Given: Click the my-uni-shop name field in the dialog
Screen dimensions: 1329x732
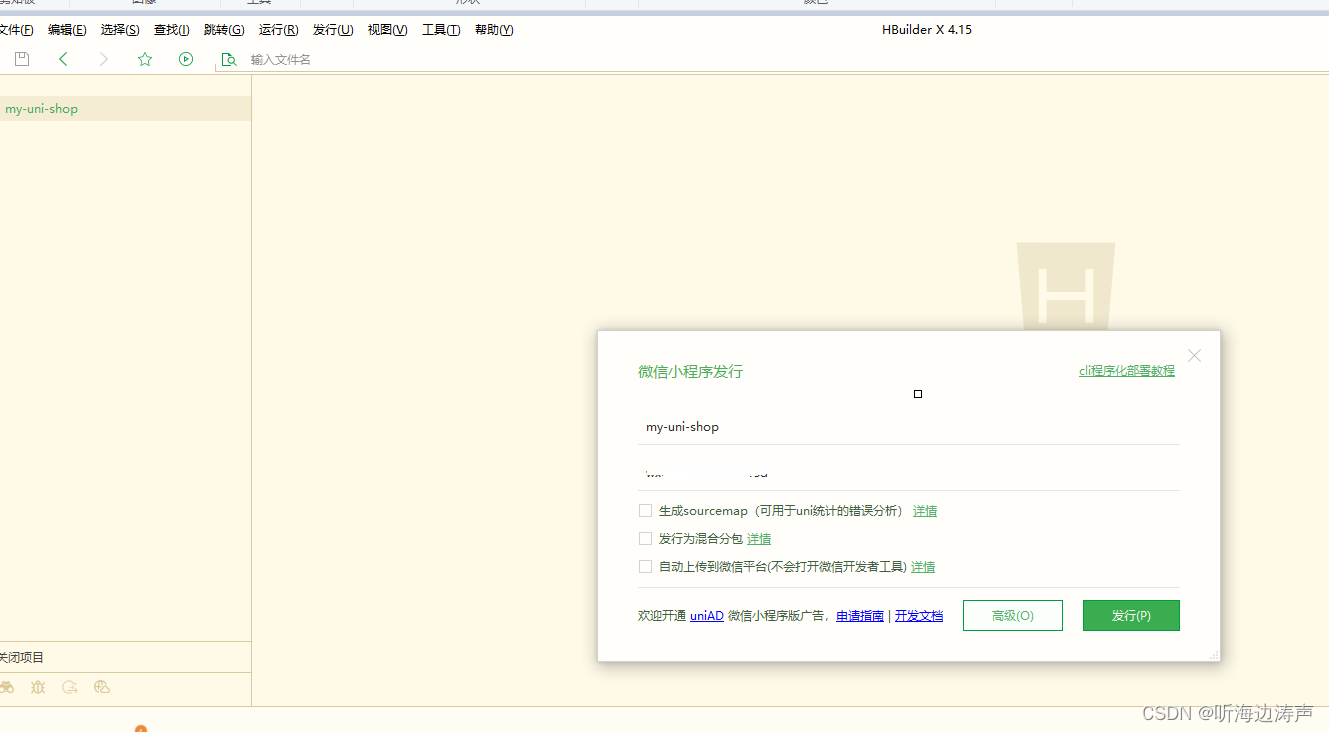Looking at the screenshot, I should pos(909,427).
